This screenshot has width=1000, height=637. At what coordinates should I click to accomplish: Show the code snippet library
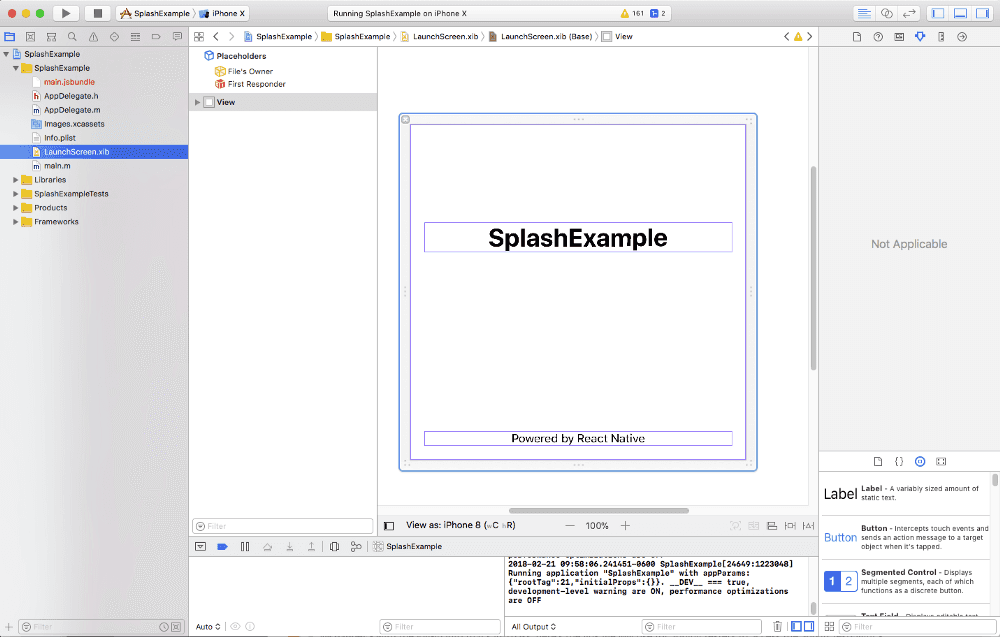[x=899, y=462]
